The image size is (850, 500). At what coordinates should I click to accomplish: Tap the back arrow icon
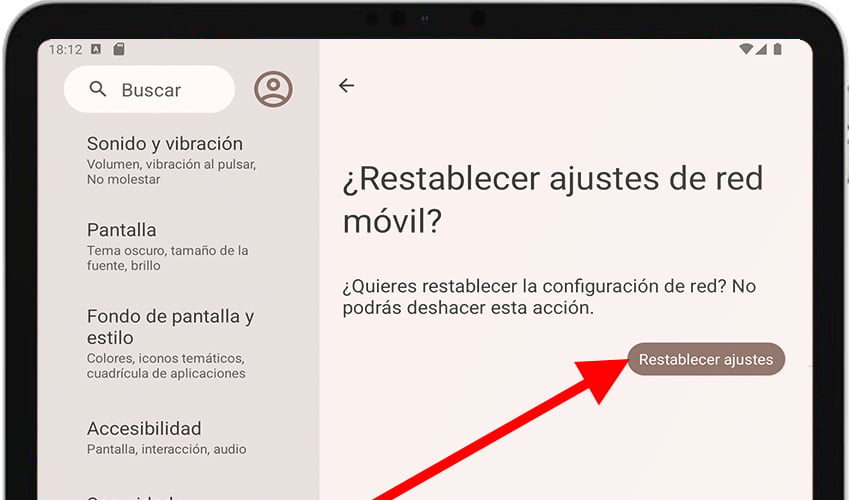coord(346,86)
